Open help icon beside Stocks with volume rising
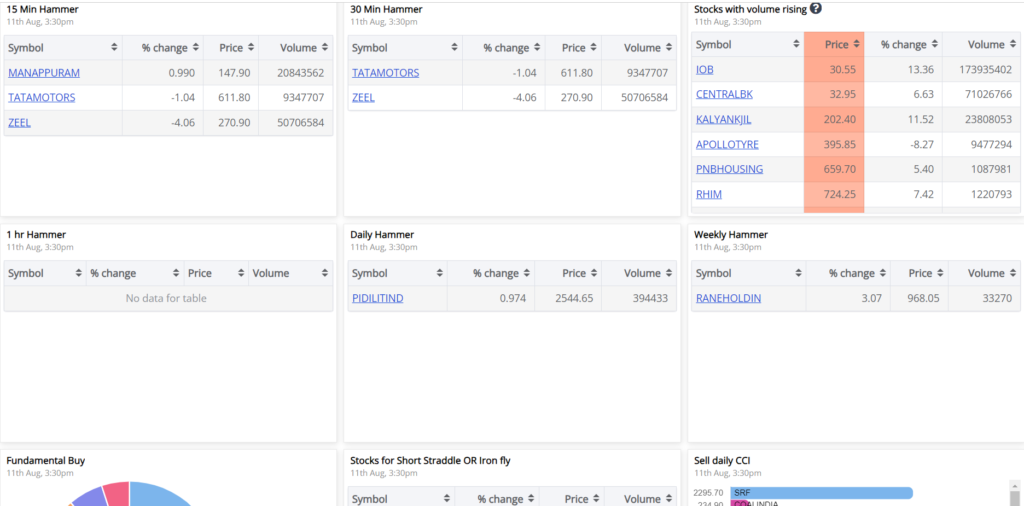 [816, 8]
